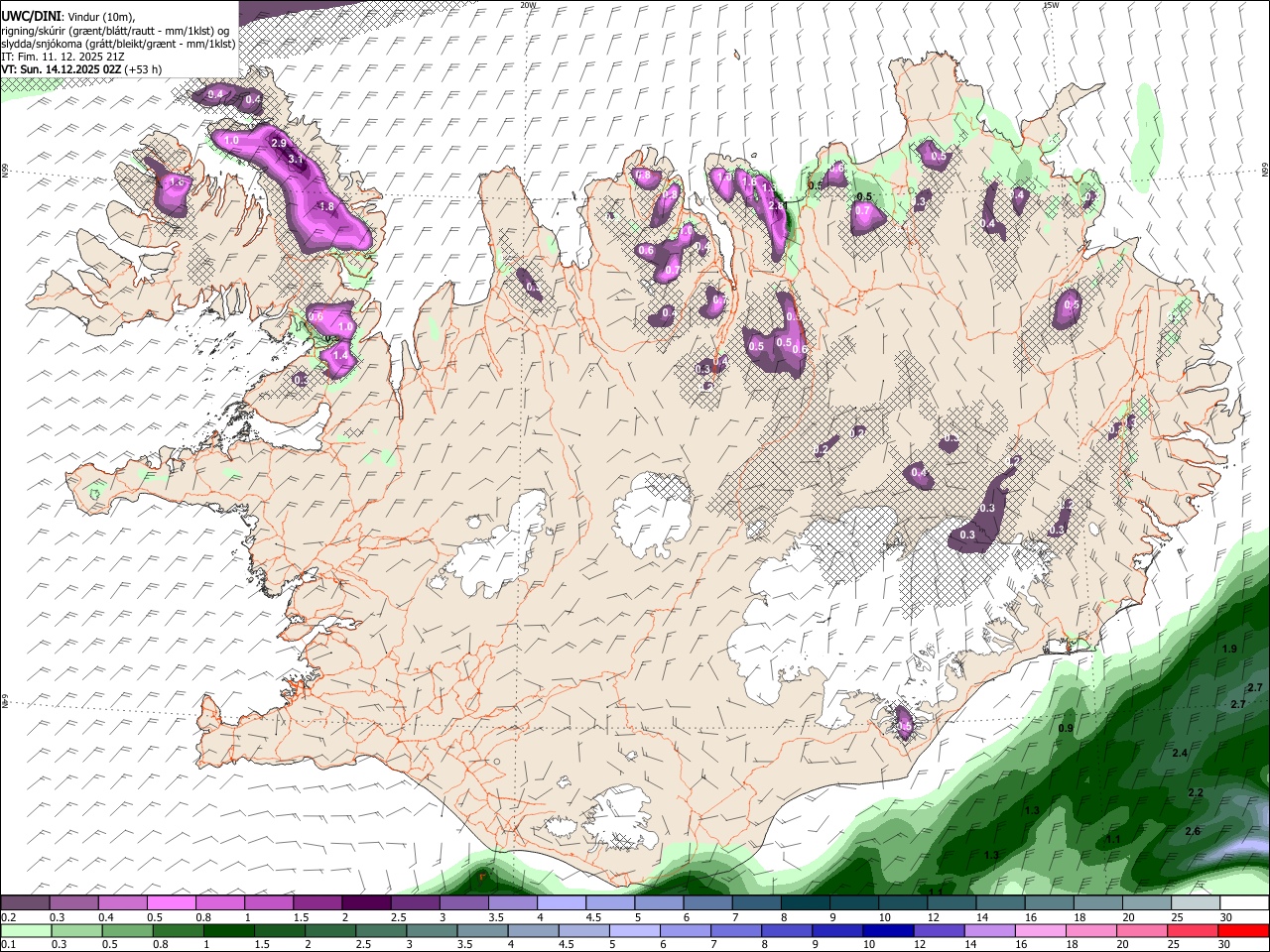Click the '2.6' rain value offshore

point(1193,831)
